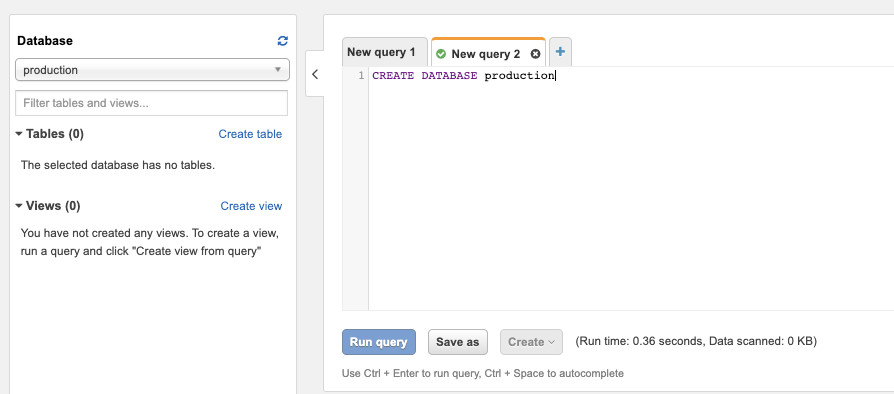Focus the Filter tables and views field
The width and height of the screenshot is (894, 394).
(152, 103)
